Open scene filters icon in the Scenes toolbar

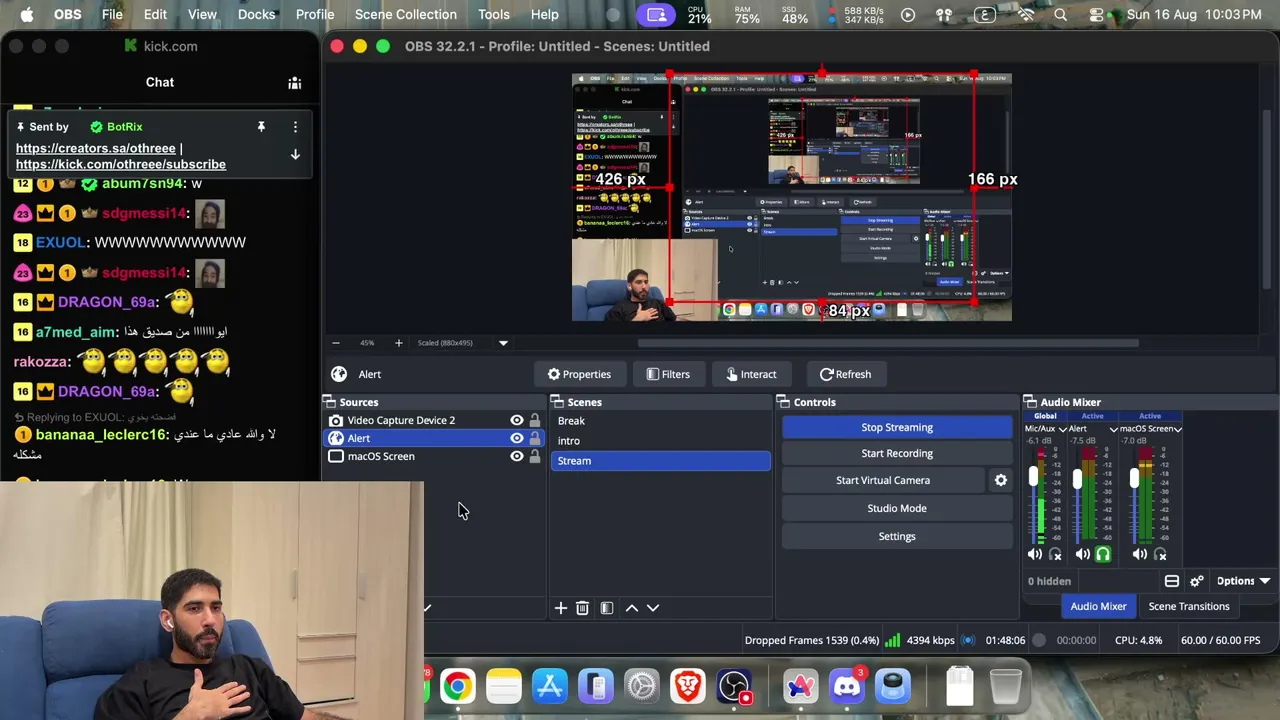[606, 608]
